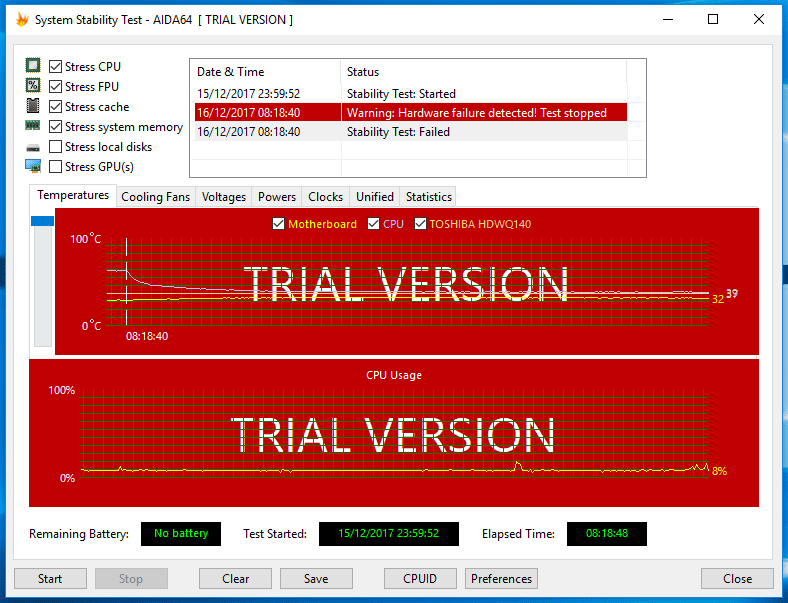Open the Voltages tab
This screenshot has width=788, height=603.
pos(224,196)
